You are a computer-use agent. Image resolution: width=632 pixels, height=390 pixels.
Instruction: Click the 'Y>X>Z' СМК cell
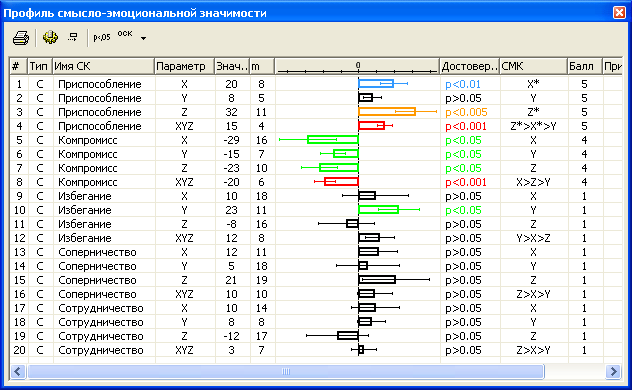(533, 238)
